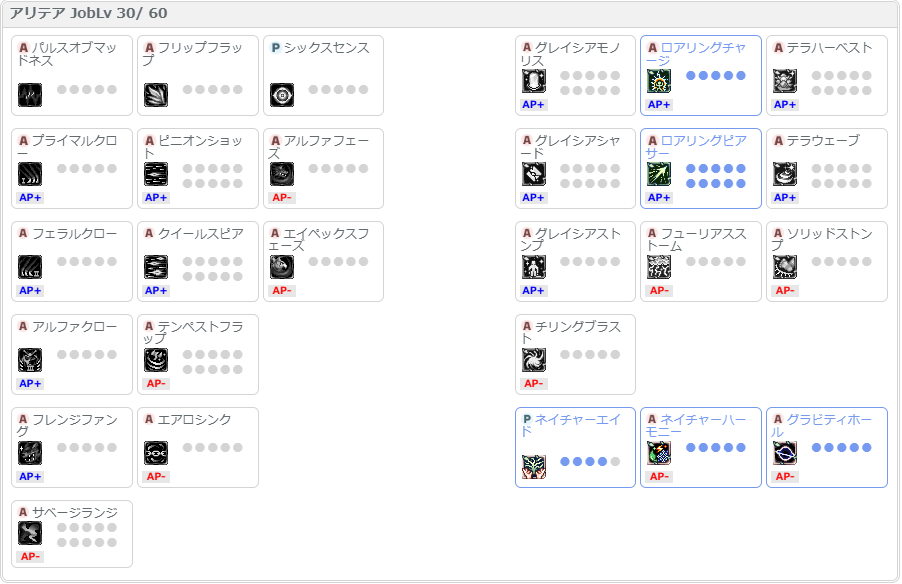Click the last level dot of ネイチャーエイド

coord(615,462)
